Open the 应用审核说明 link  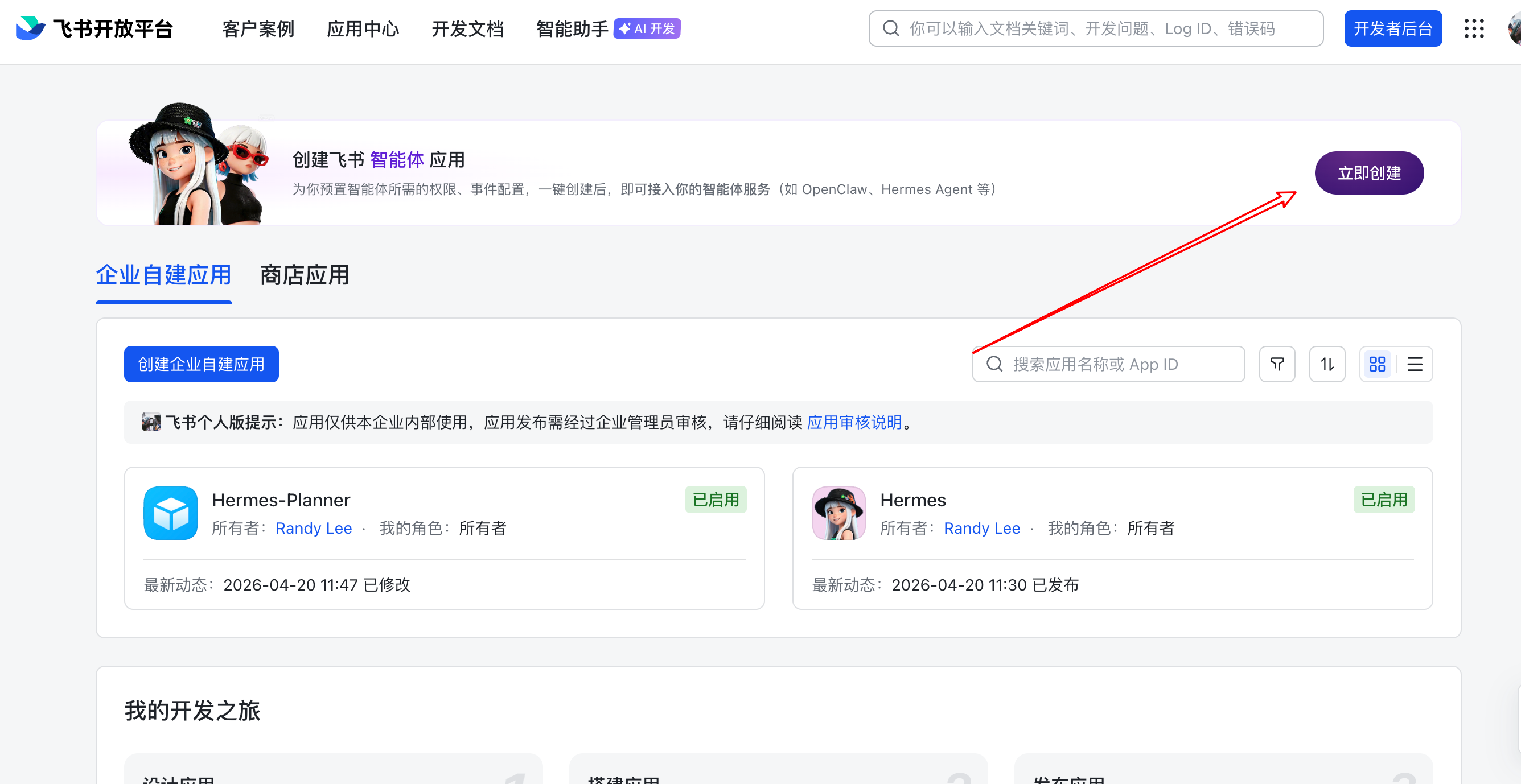click(x=854, y=422)
